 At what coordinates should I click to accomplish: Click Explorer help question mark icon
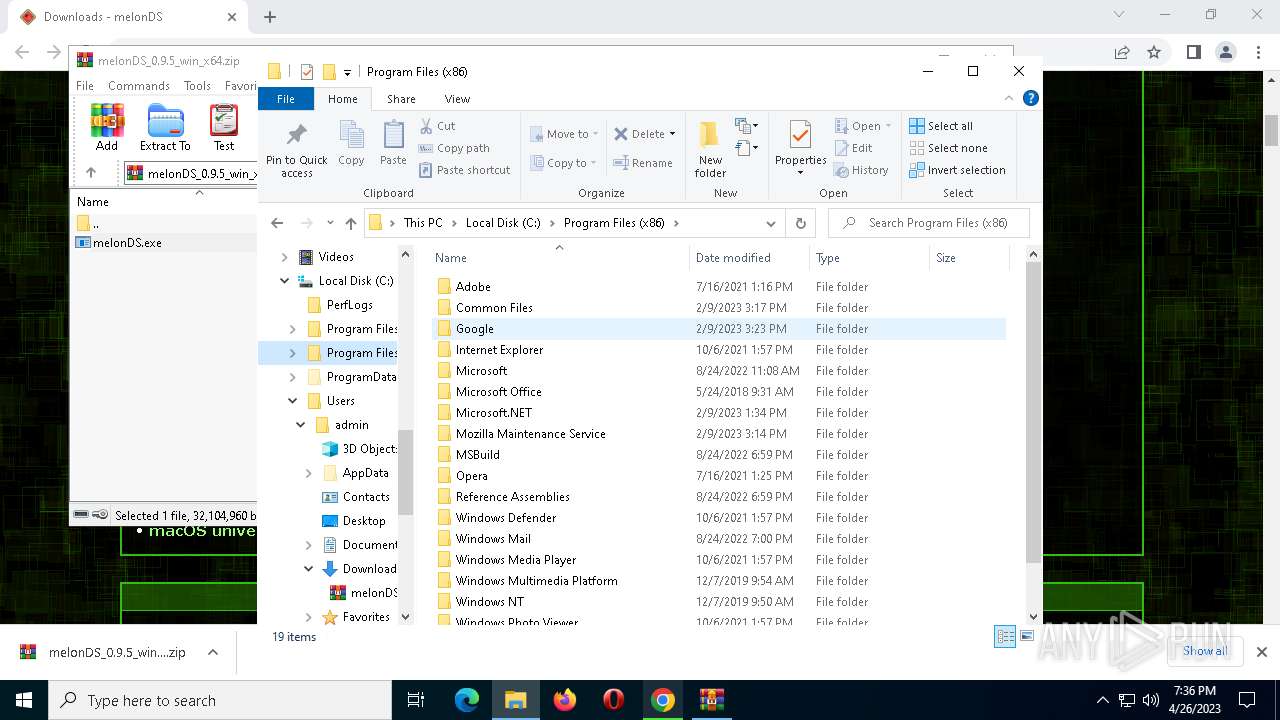1031,98
